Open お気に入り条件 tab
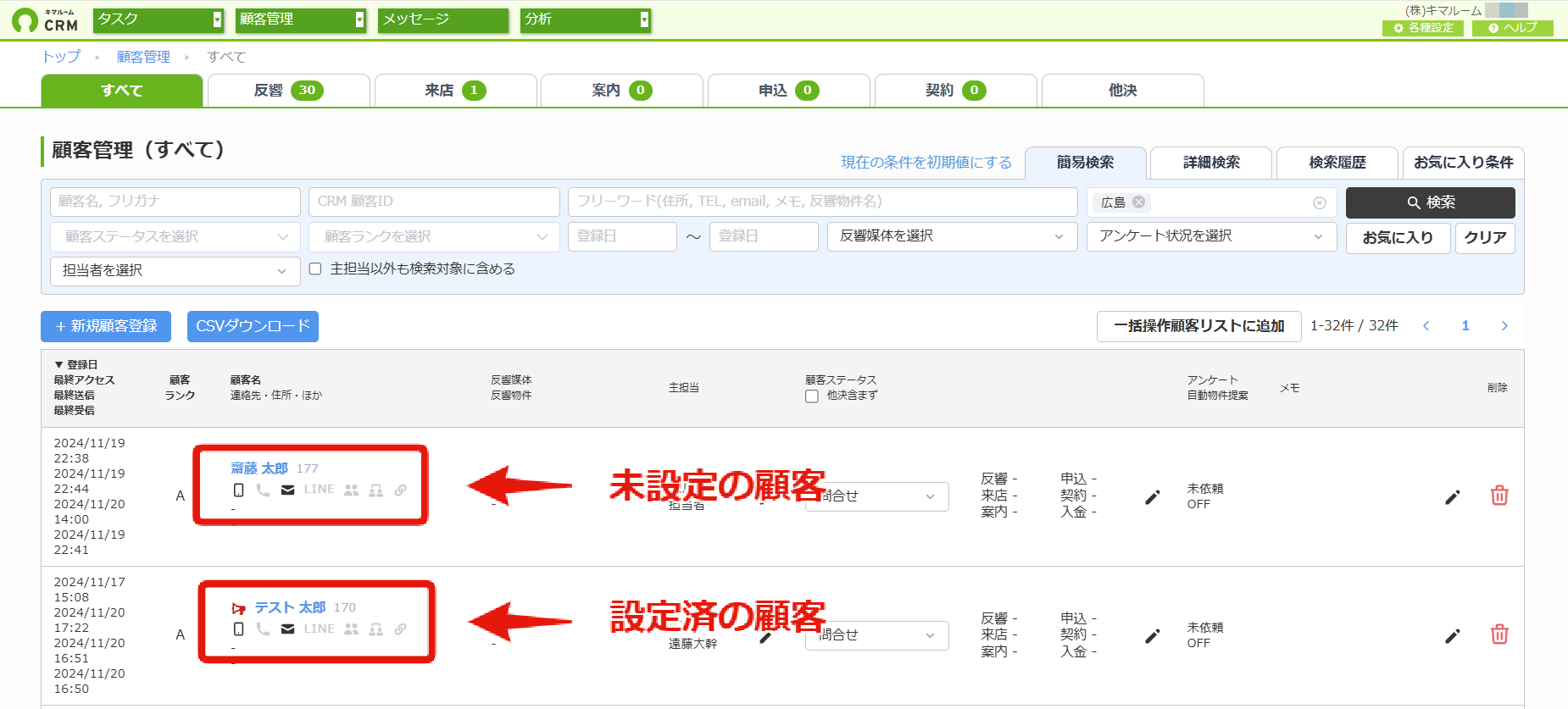 point(1464,163)
